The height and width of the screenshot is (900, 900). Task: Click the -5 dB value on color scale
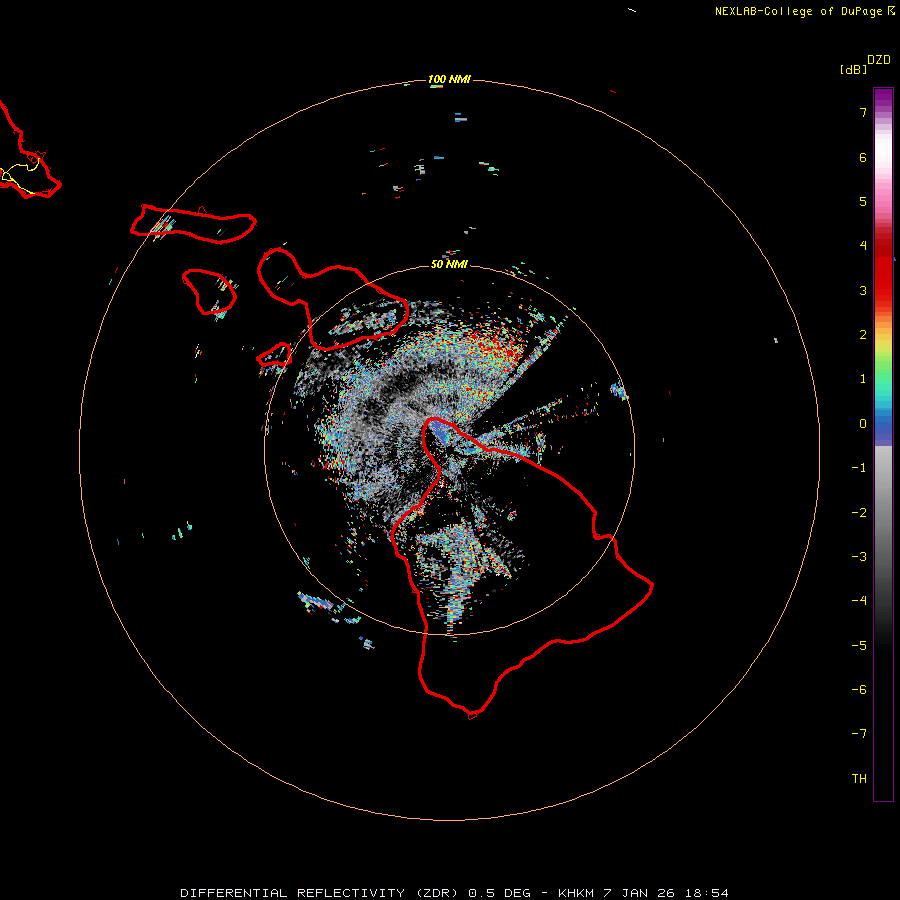coord(859,646)
